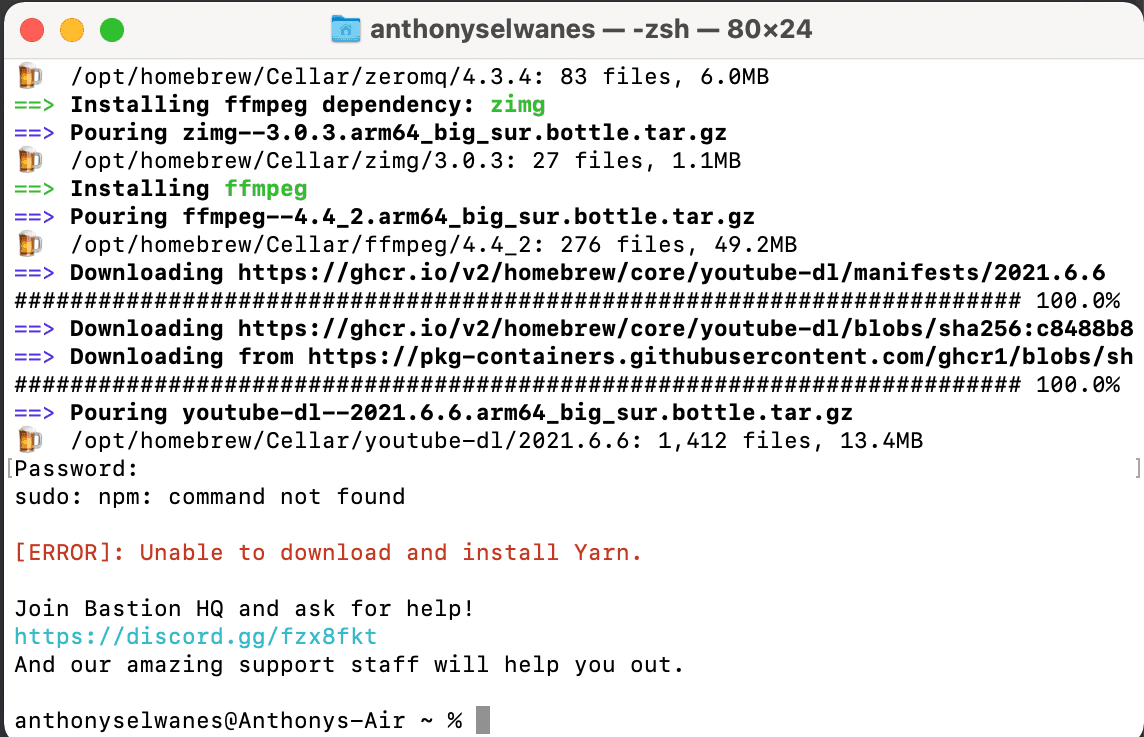Close the terminal window with red button
Screen dimensions: 1144x737
click(x=32, y=30)
